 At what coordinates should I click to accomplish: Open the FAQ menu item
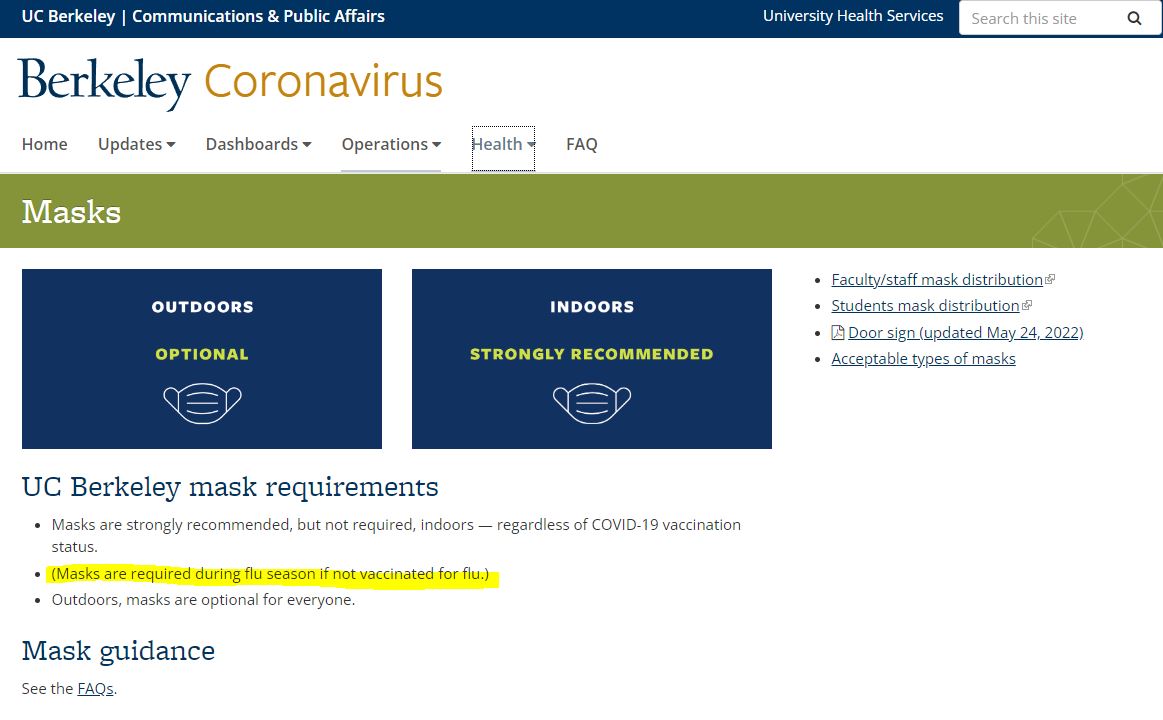tap(582, 144)
